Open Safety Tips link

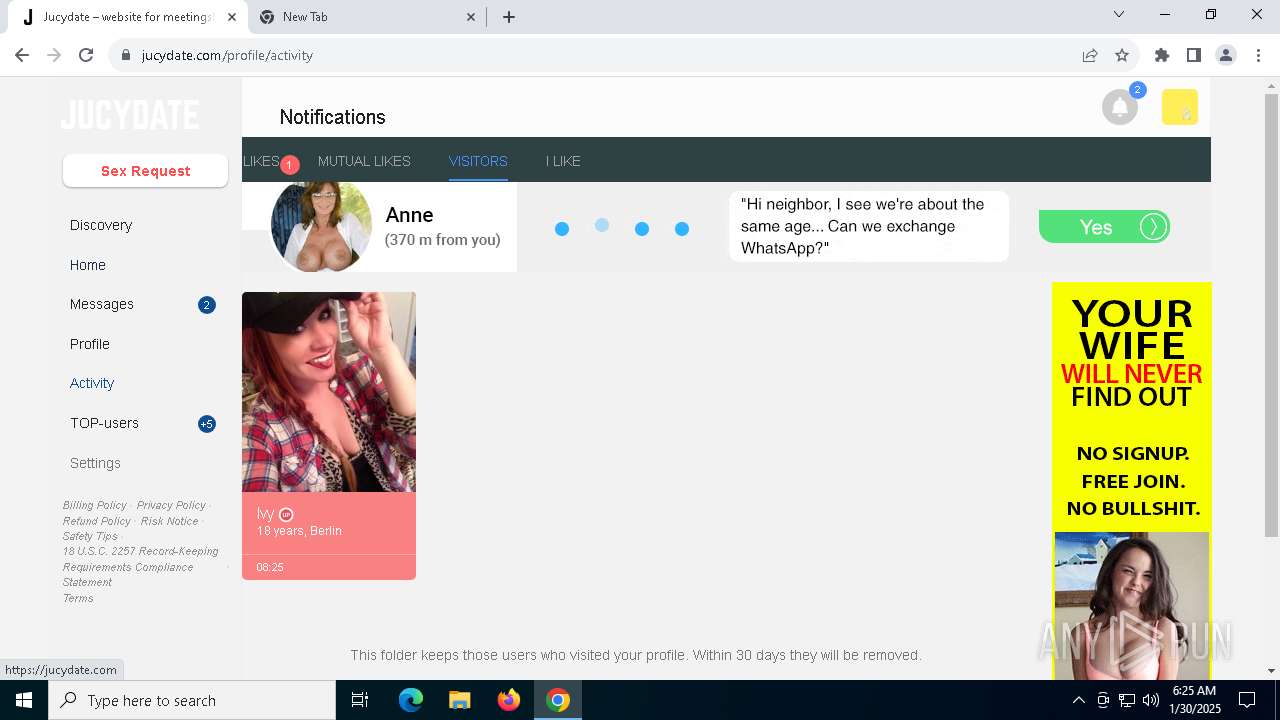(90, 536)
